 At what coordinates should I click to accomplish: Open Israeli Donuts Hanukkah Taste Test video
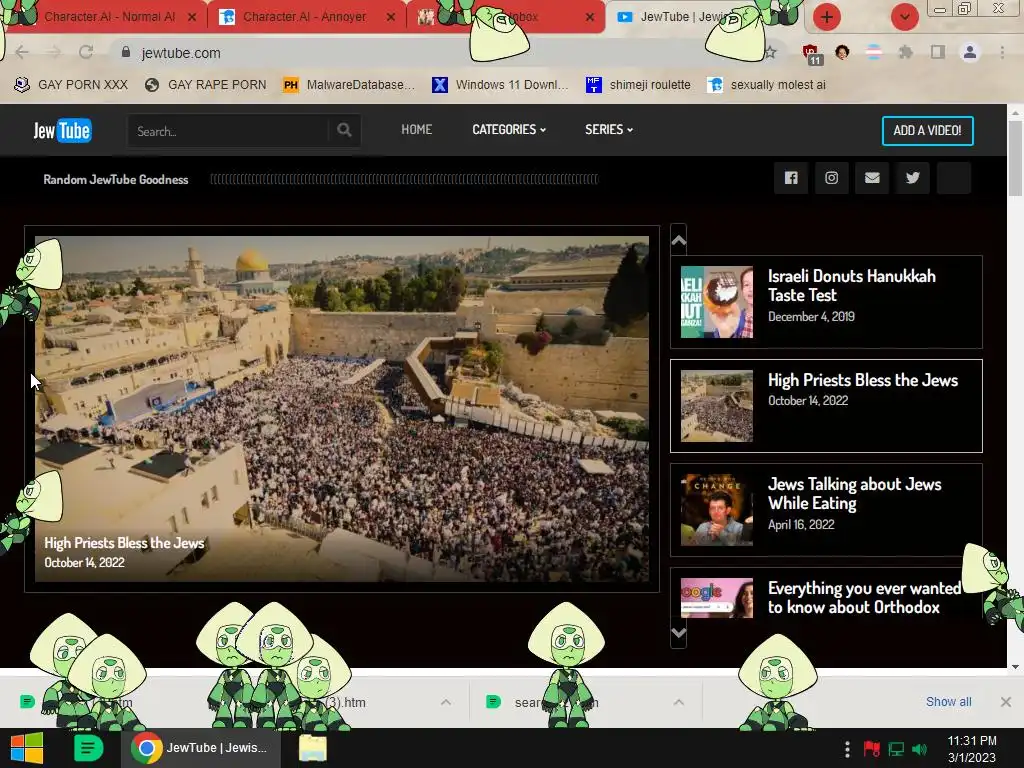click(826, 302)
